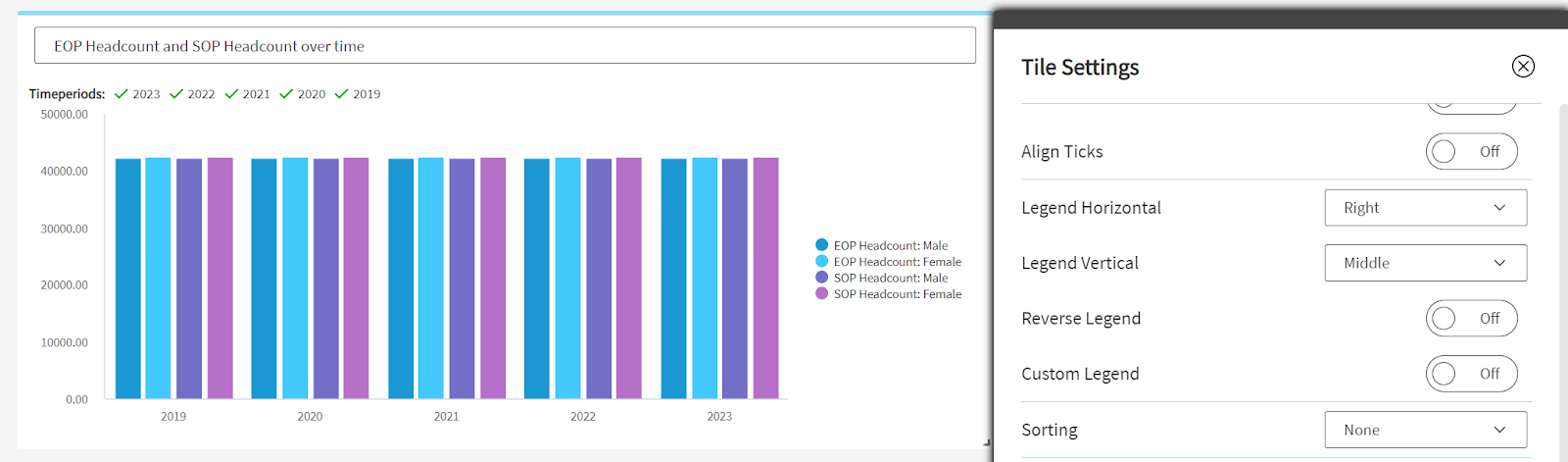The height and width of the screenshot is (462, 1568).
Task: Open the Legend Vertical dropdown
Action: (1425, 263)
